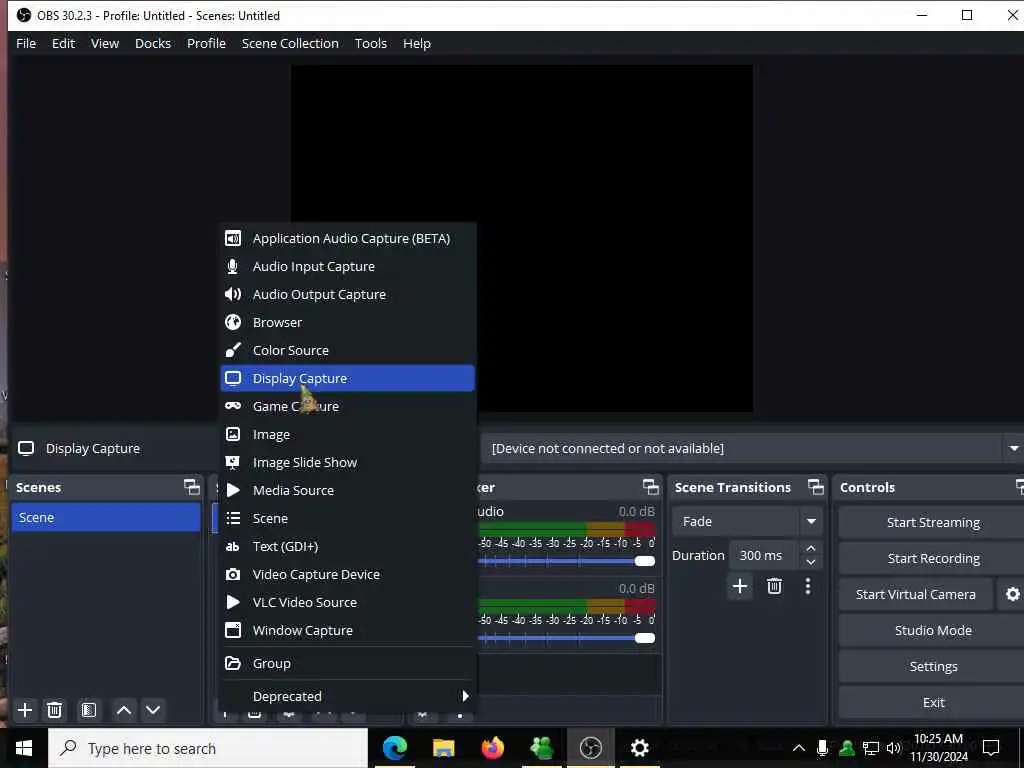Choose Audio Input Capture source
Viewport: 1024px width, 768px height.
click(x=347, y=266)
